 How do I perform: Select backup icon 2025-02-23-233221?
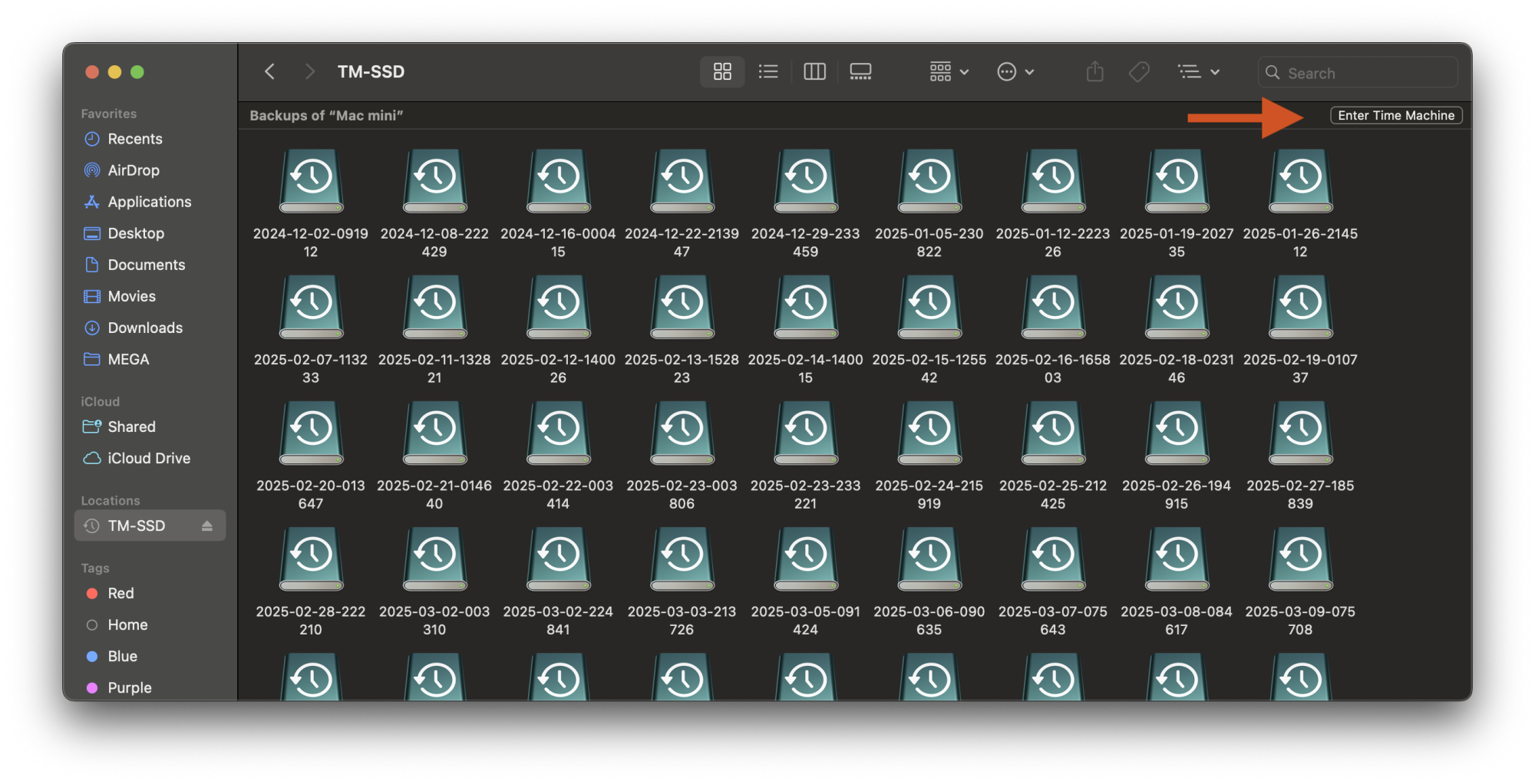[806, 433]
